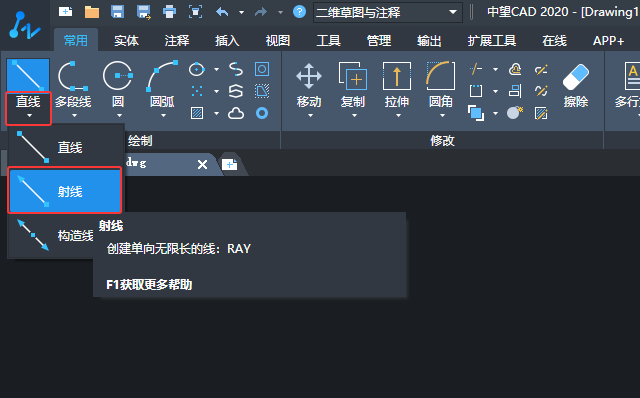Choose the revision cloud icon in the draw panel
The image size is (640, 398).
pos(236,113)
